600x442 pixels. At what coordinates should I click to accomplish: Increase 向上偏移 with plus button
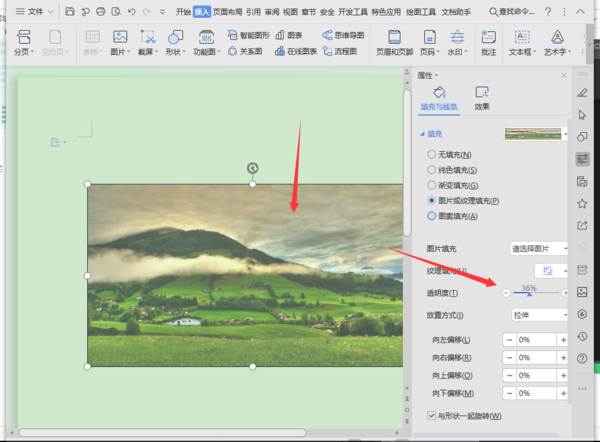tap(563, 375)
